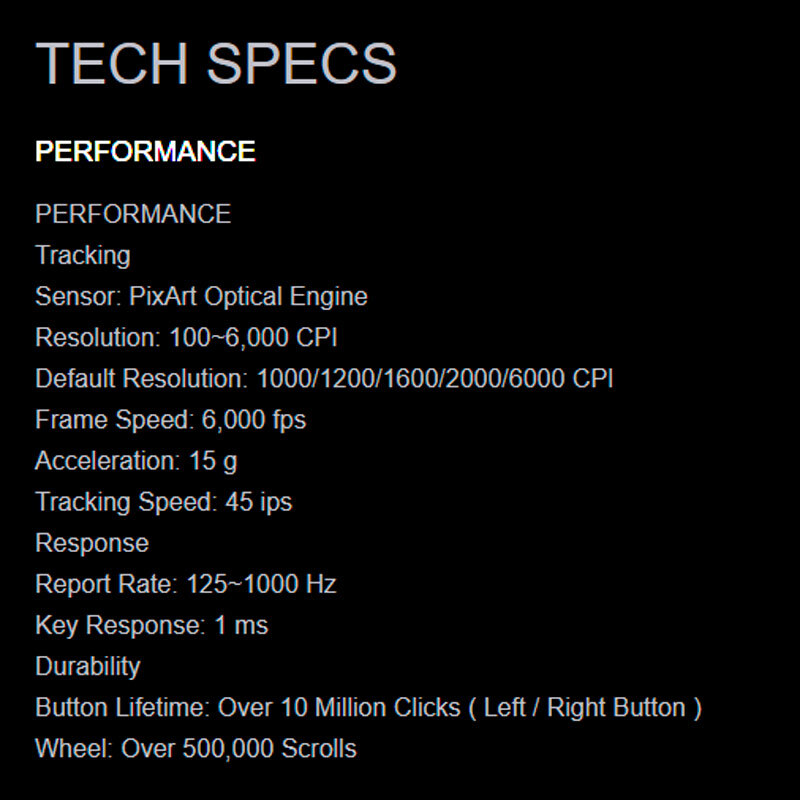This screenshot has width=800, height=800.
Task: Click the Acceleration: 15 g line
Action: (136, 461)
